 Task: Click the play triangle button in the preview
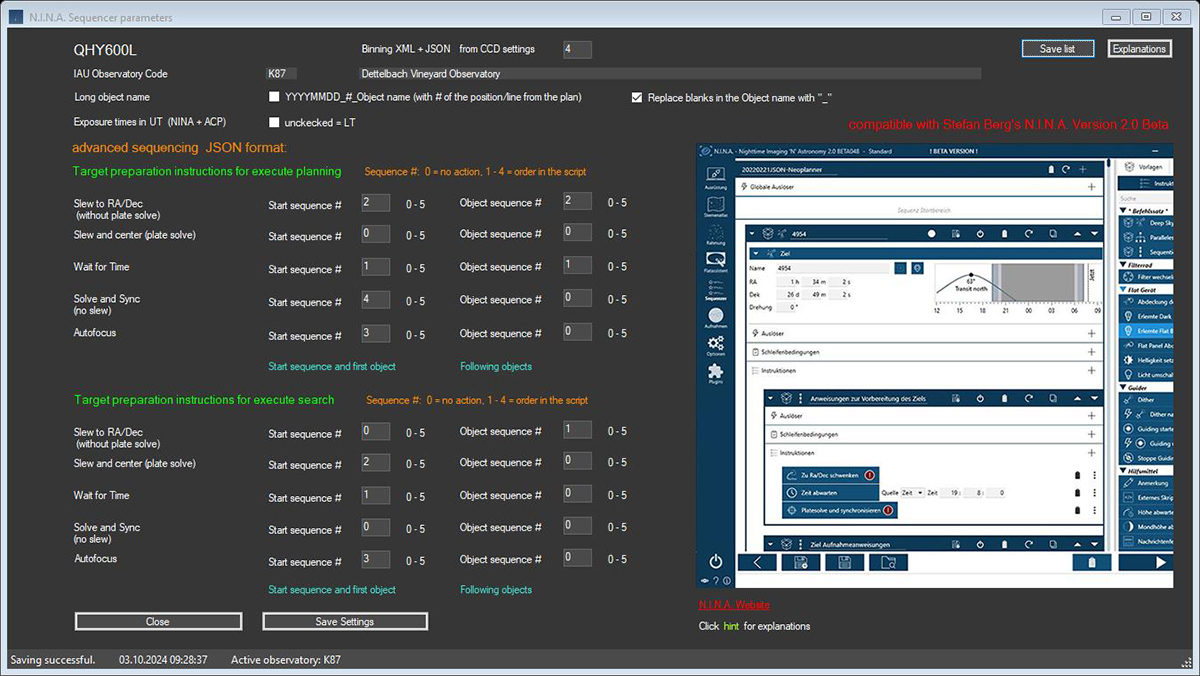(x=1160, y=563)
